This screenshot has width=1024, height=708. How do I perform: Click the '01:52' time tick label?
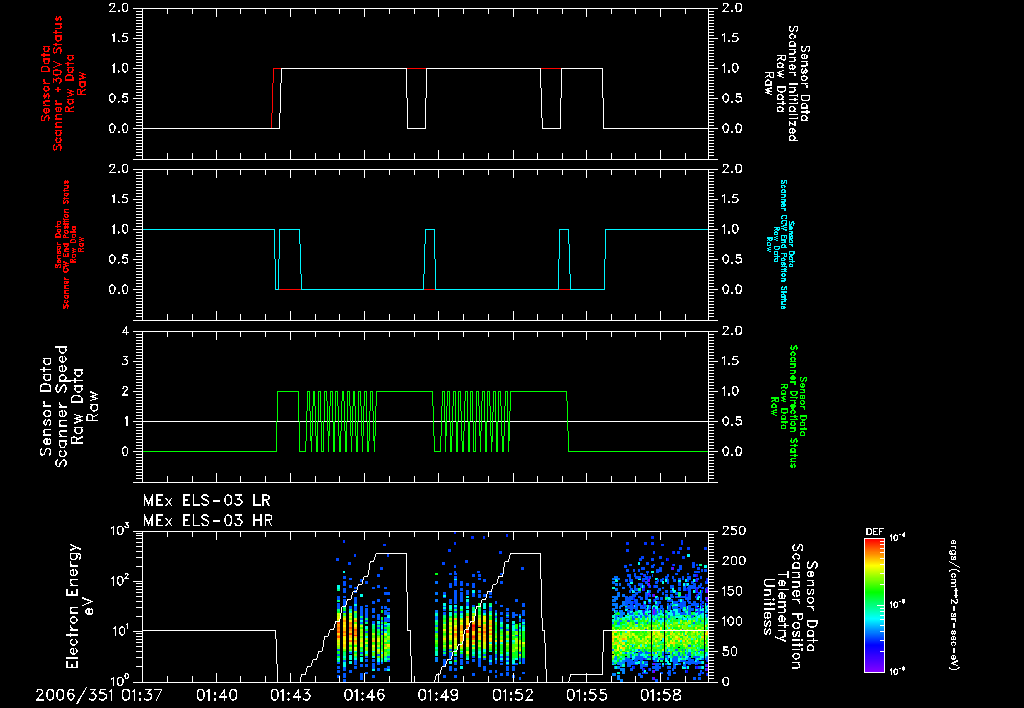coord(511,695)
